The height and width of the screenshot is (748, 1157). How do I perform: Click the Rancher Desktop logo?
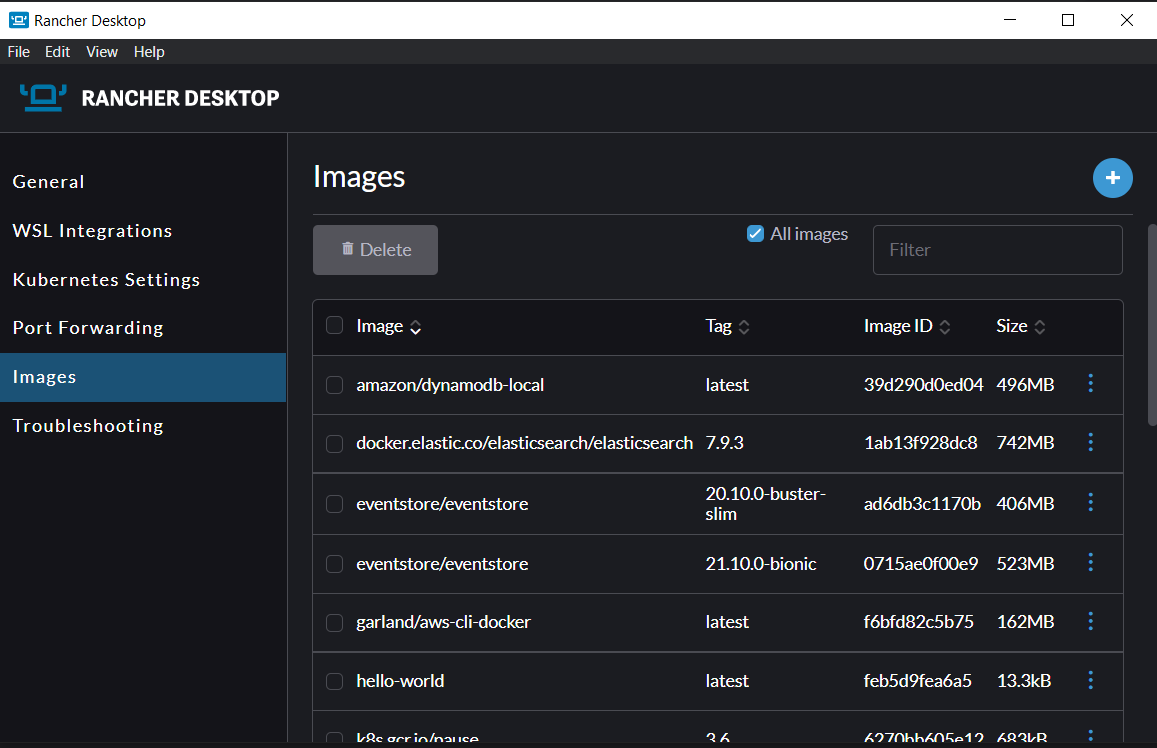coord(42,97)
